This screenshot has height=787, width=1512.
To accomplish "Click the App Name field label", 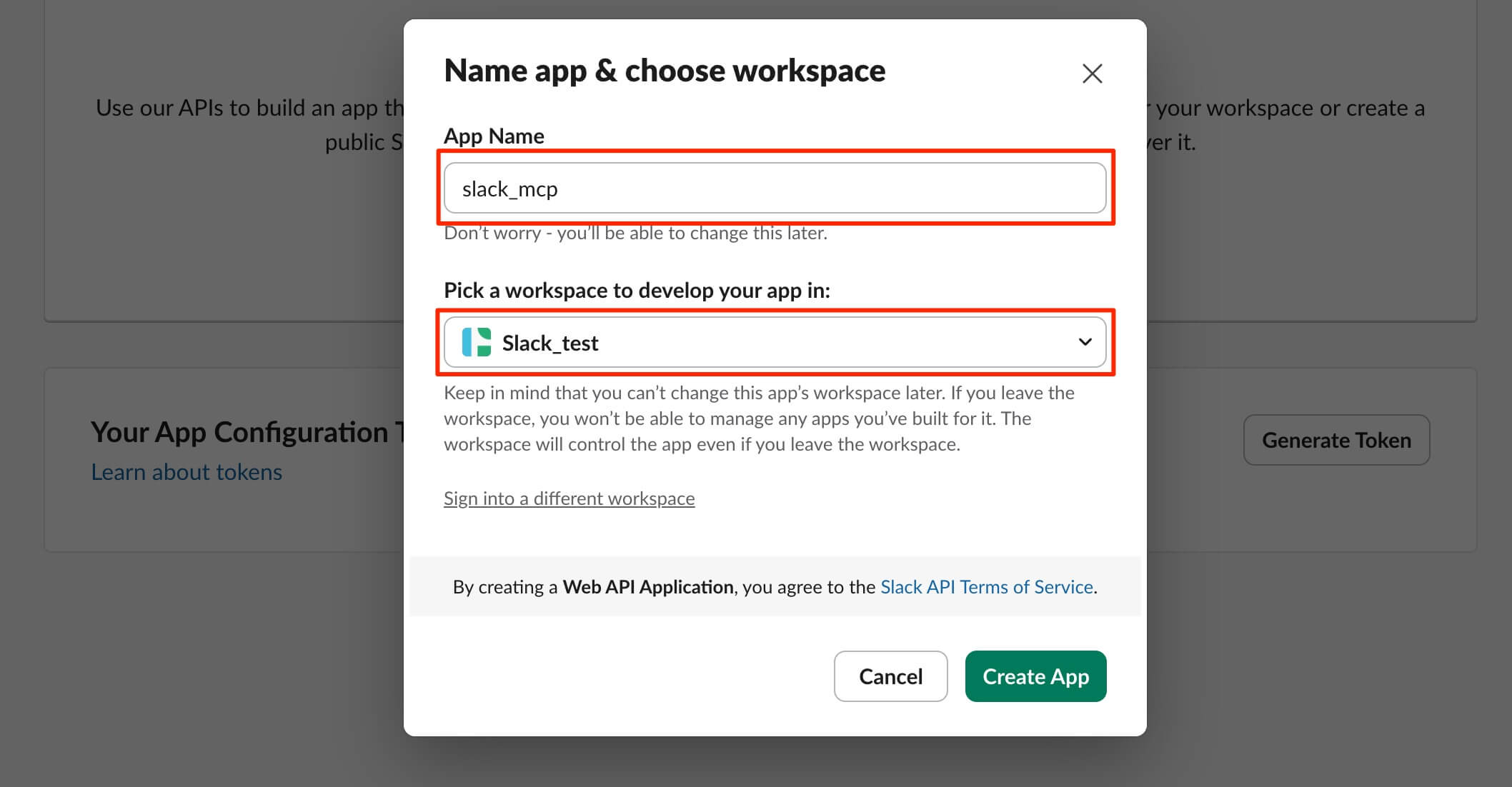I will [x=494, y=136].
